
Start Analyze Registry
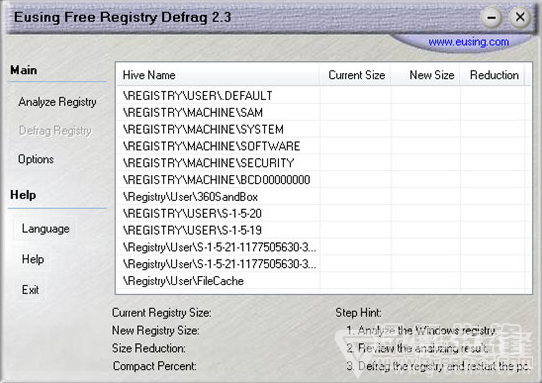click(57, 102)
